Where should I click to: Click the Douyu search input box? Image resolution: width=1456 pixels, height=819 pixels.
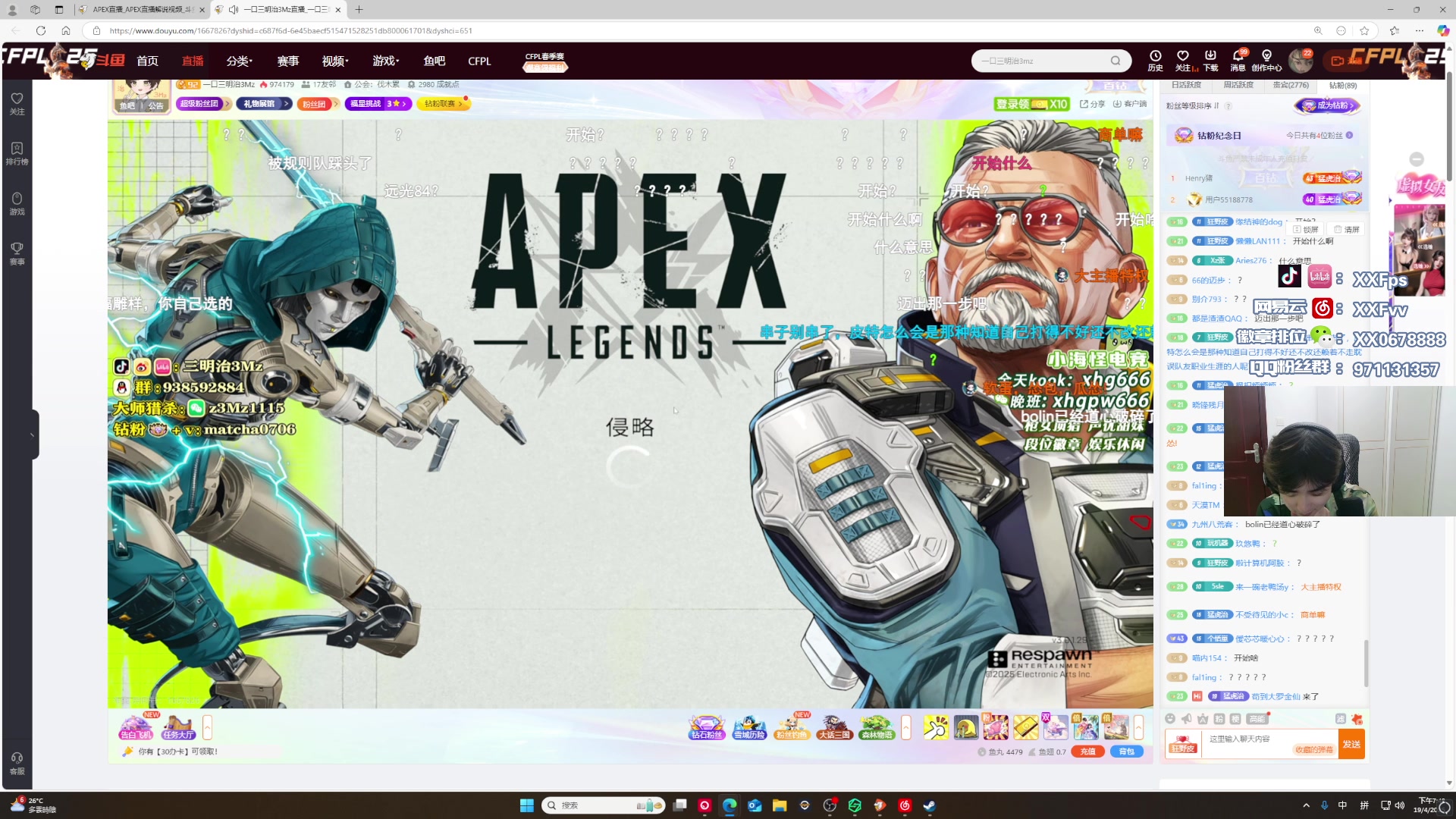pos(1043,61)
